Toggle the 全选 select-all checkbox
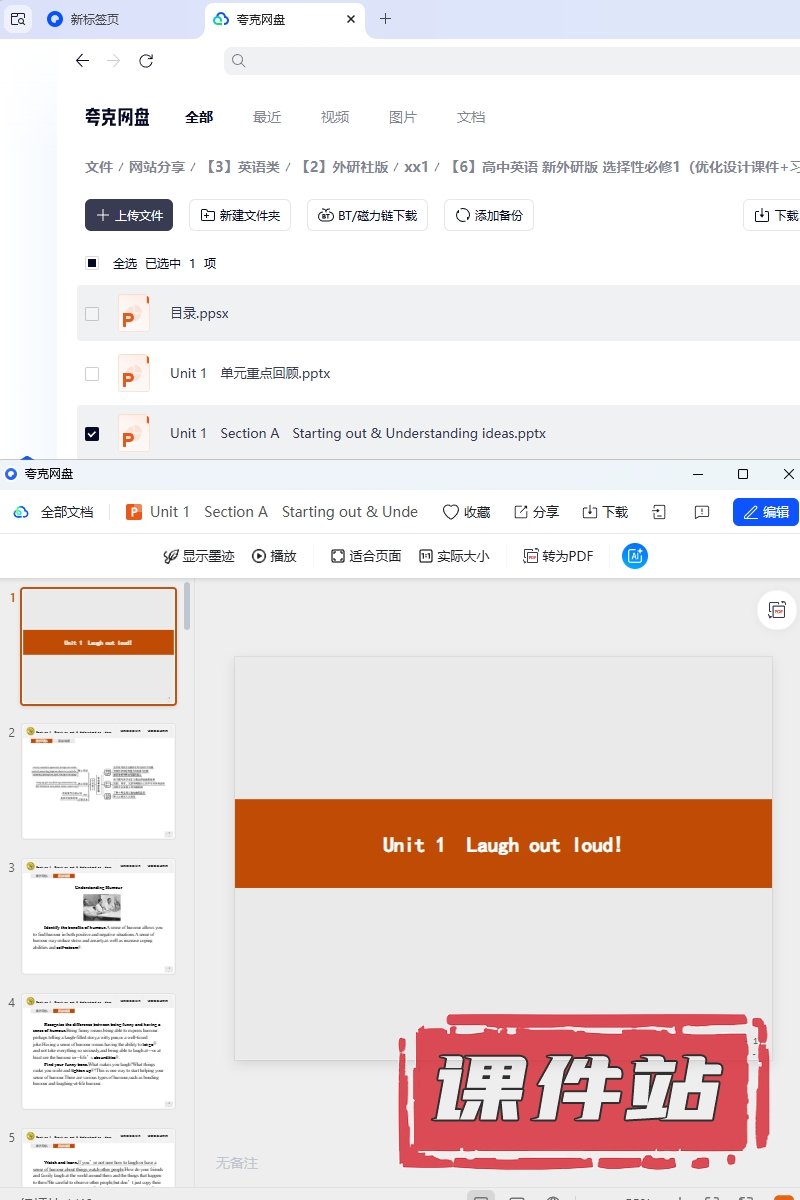 pos(92,264)
